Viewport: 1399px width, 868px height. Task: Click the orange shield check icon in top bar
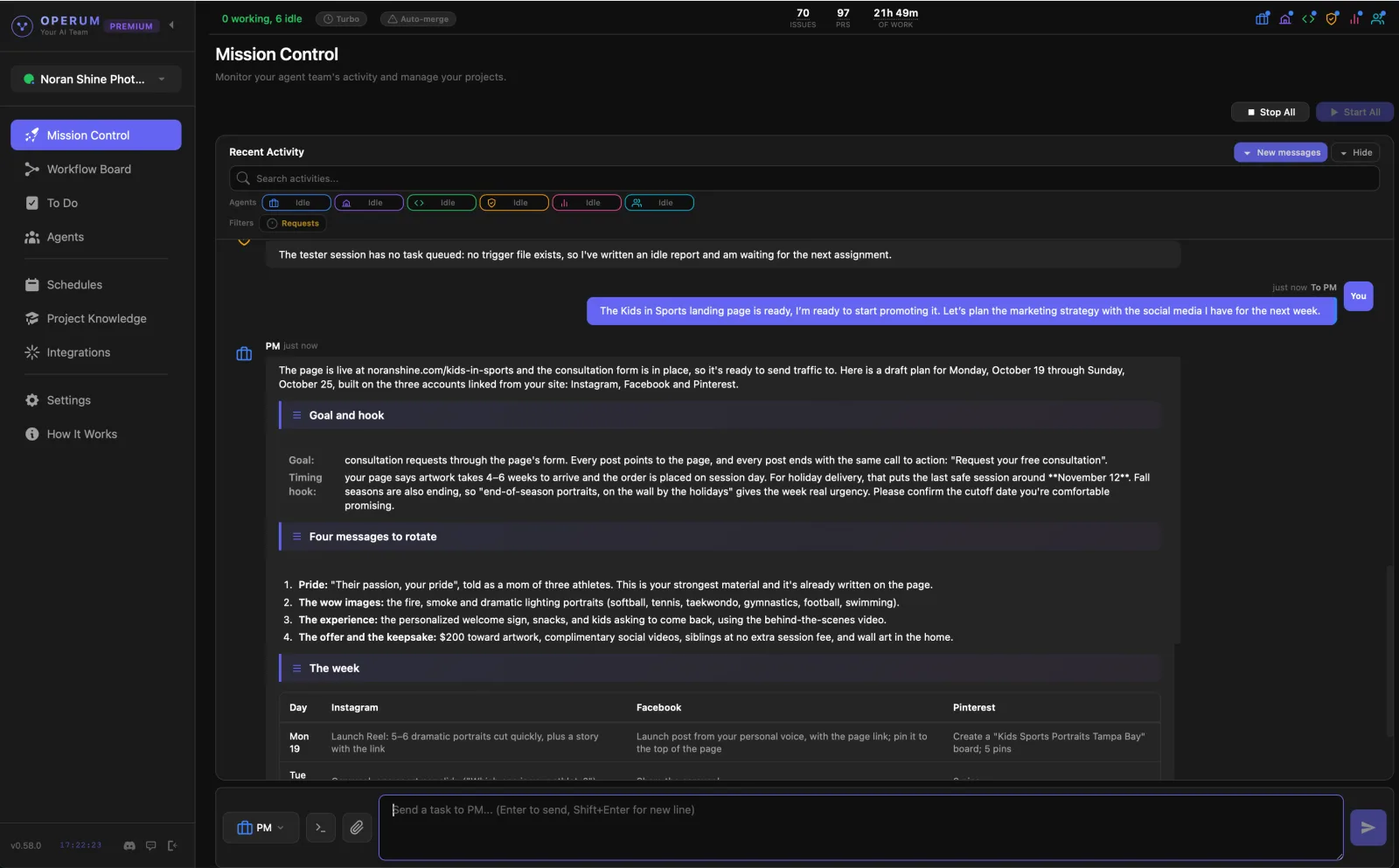pyautogui.click(x=1332, y=17)
